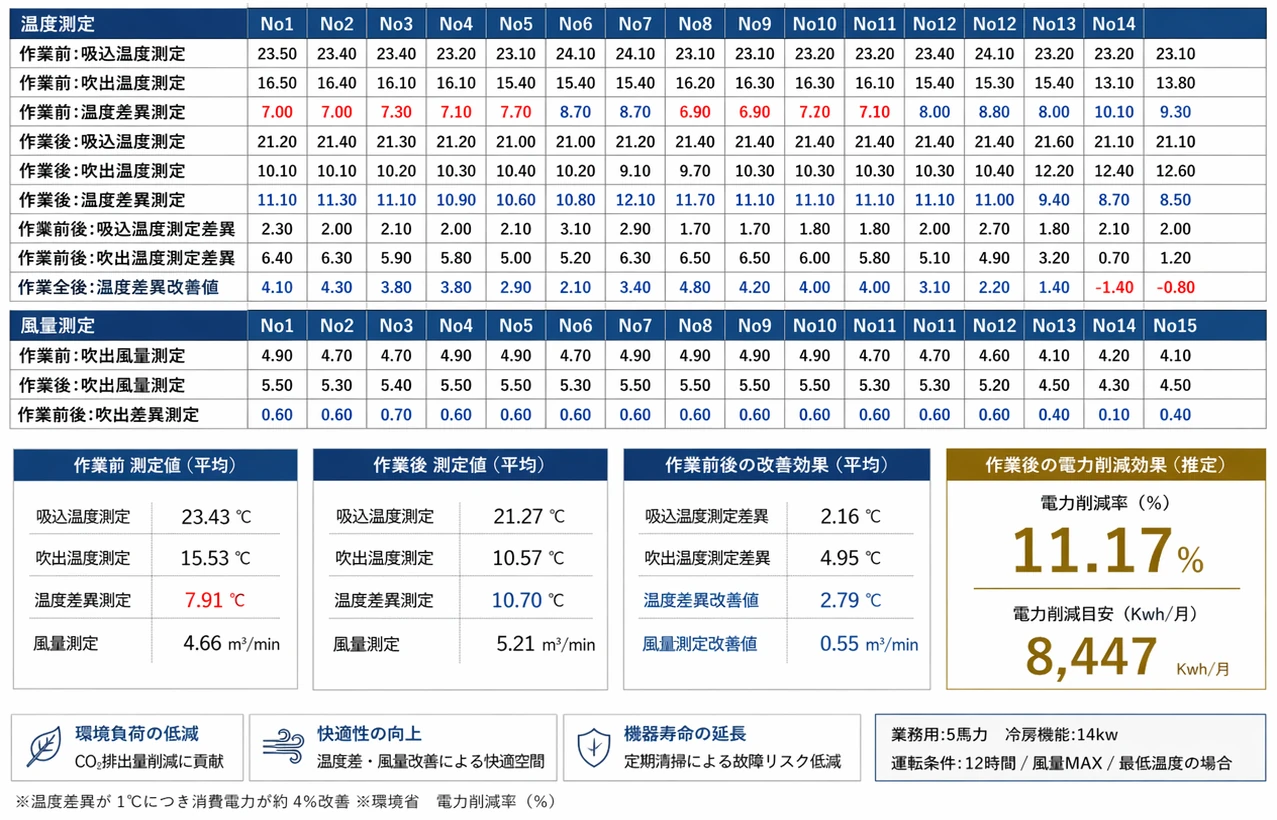This screenshot has width=1277, height=820.
Task: Click row label 作業前後：吹出差異測定
Action: (x=110, y=415)
